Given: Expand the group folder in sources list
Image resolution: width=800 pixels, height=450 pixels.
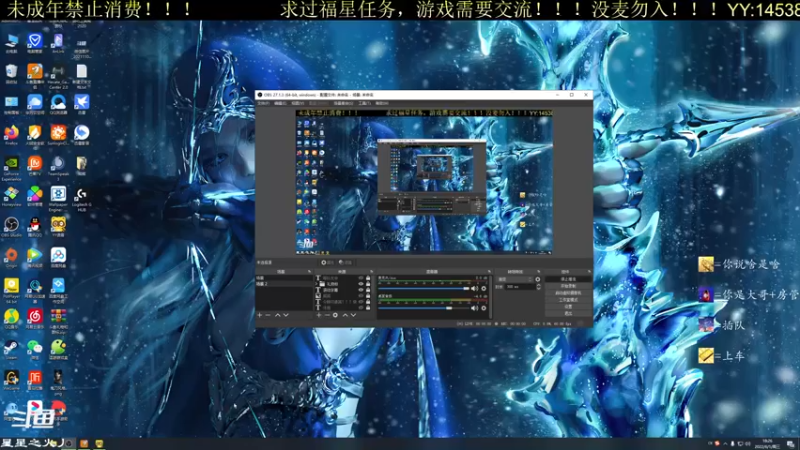Looking at the screenshot, I should tap(316, 284).
